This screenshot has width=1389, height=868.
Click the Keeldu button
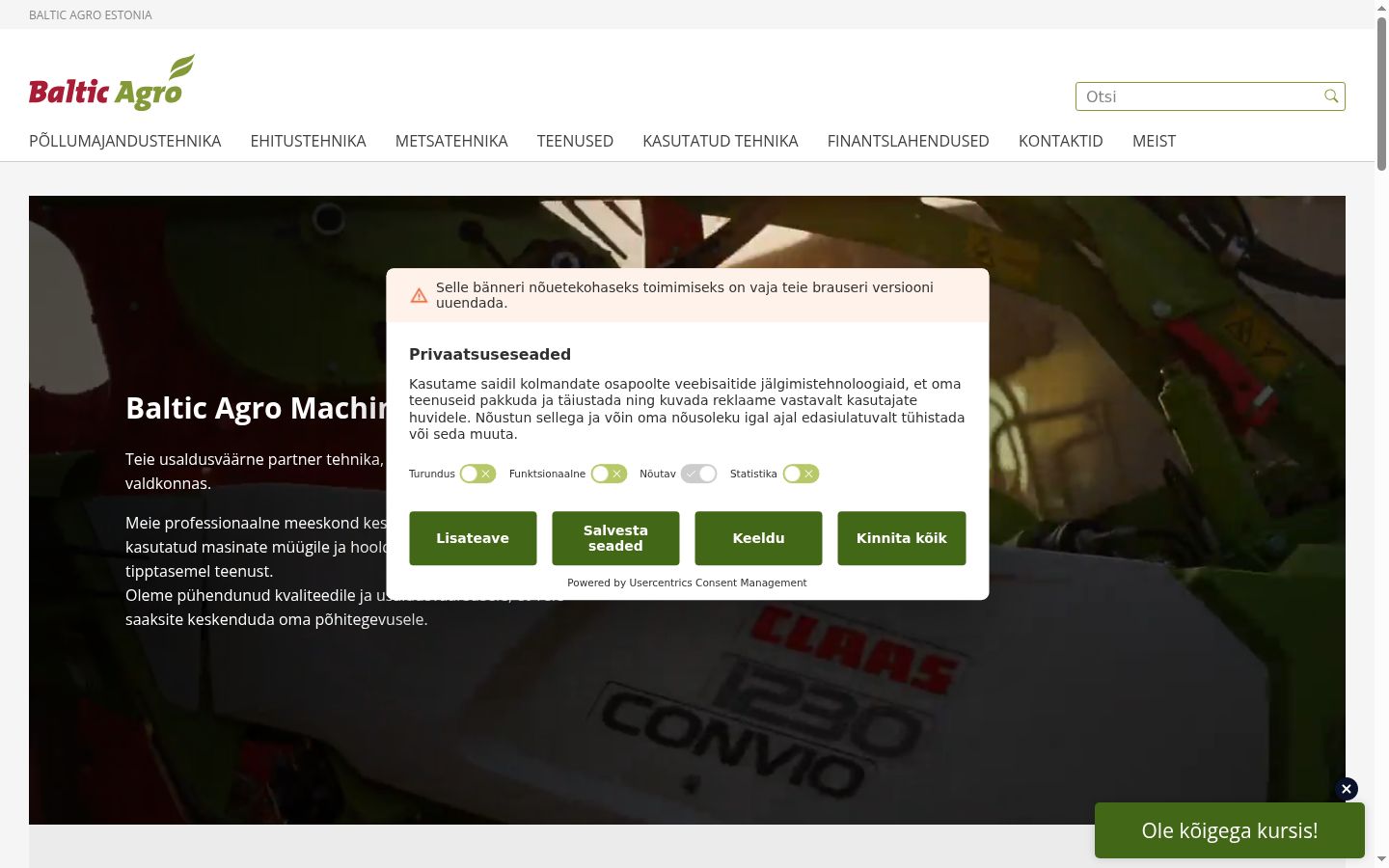(758, 538)
